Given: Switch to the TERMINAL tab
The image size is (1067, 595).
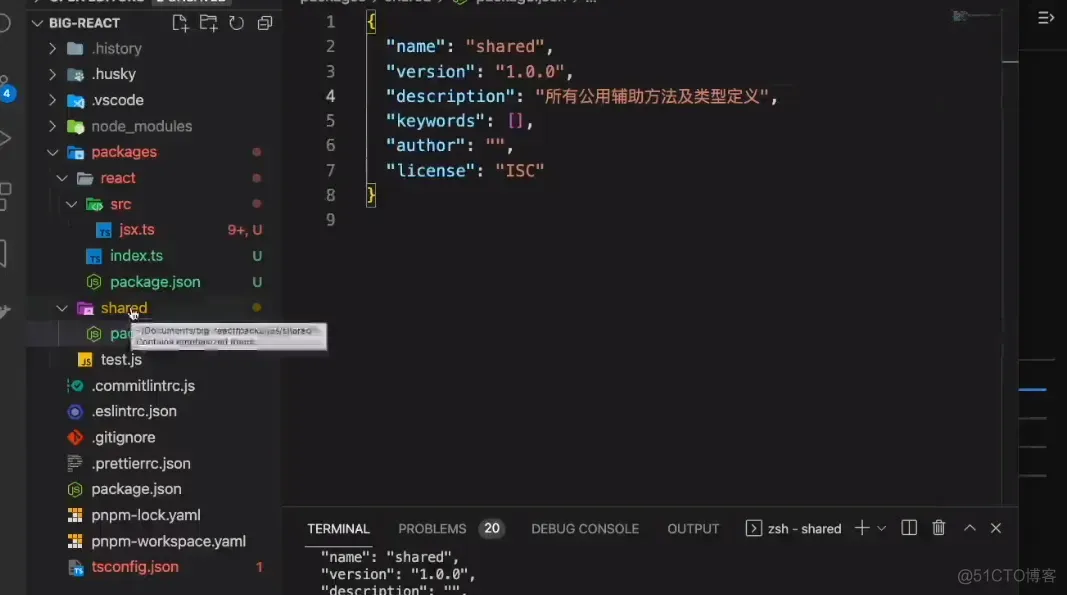Looking at the screenshot, I should tap(338, 529).
